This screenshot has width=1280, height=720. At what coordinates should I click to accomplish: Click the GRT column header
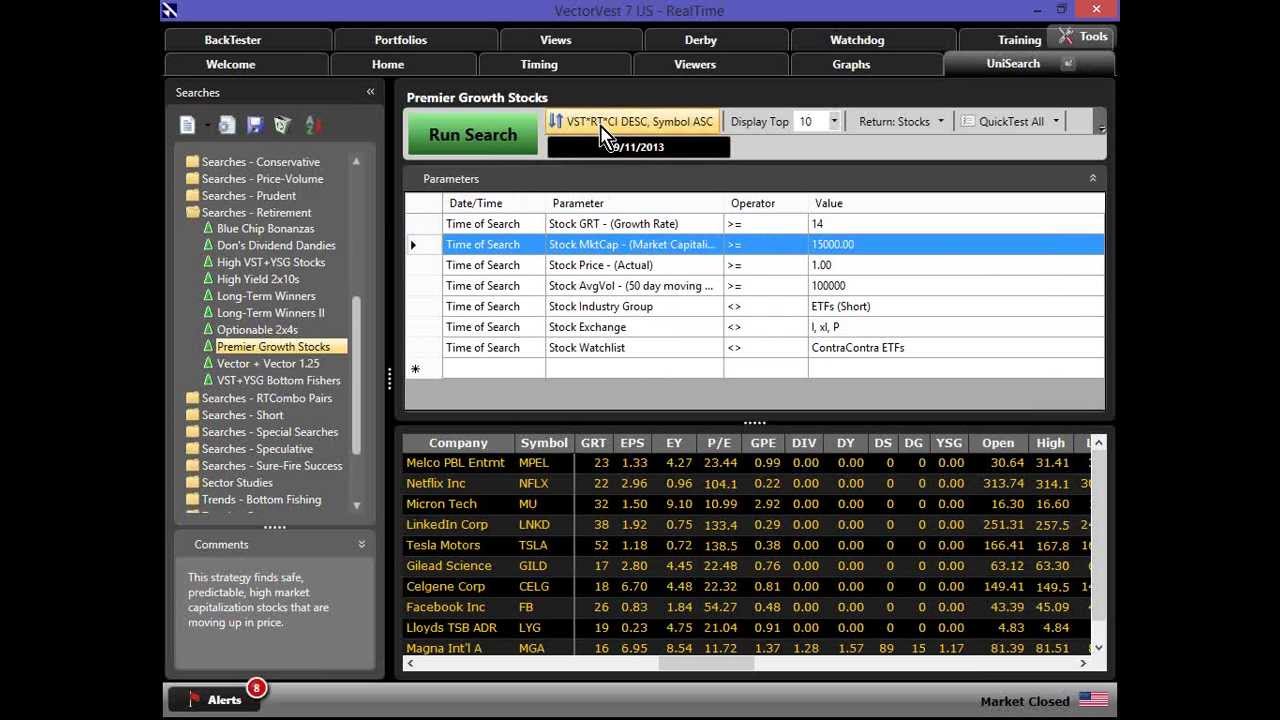(x=593, y=443)
